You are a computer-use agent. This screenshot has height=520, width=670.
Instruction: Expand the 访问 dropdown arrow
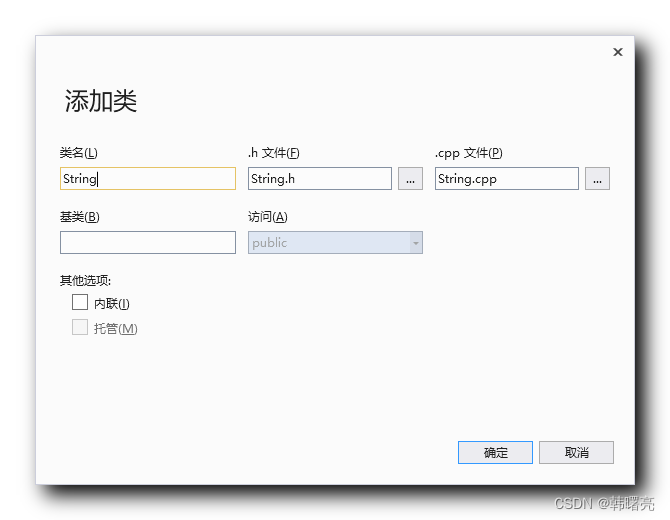(x=415, y=243)
